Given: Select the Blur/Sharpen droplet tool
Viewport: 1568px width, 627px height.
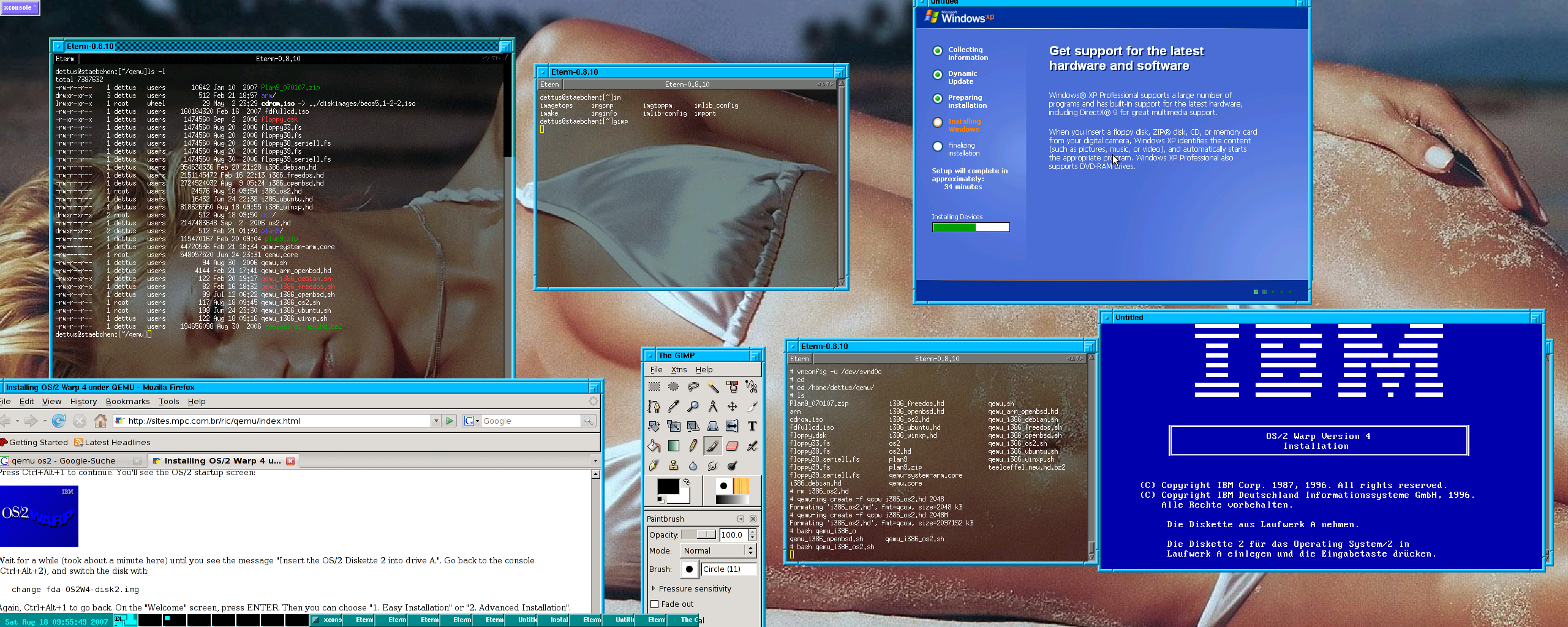Looking at the screenshot, I should pos(693,465).
